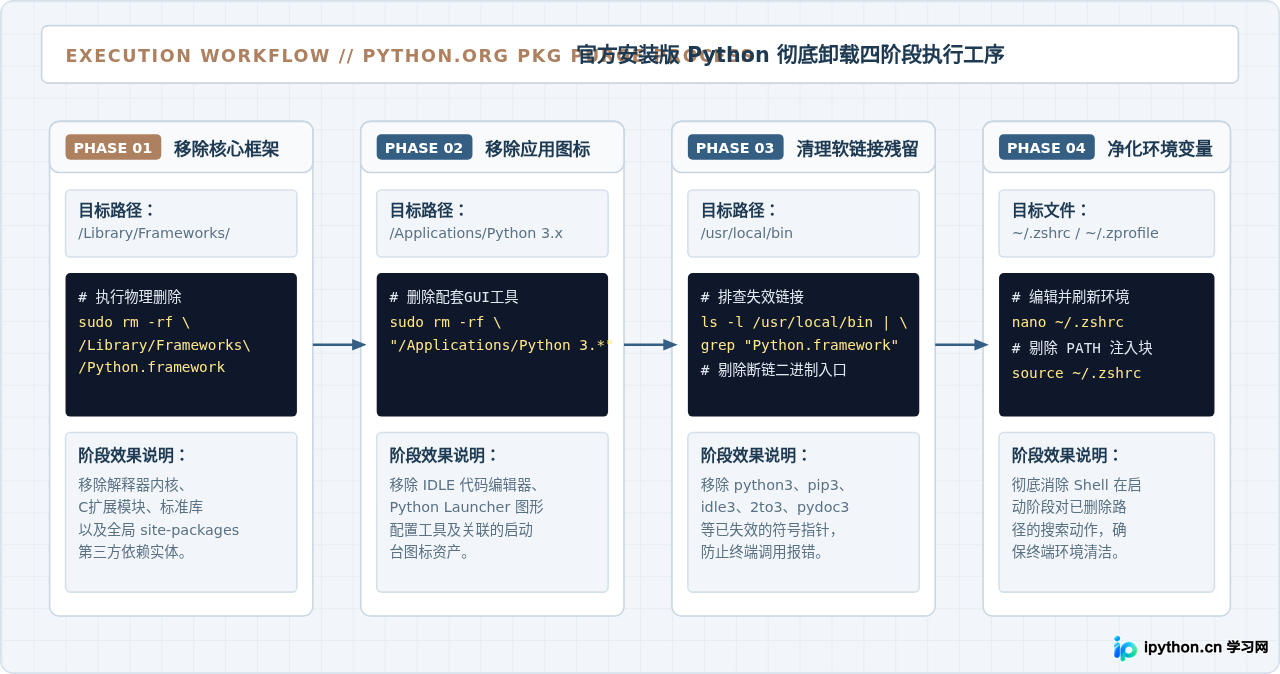Click the line "防止终端调用报错。"
Viewport: 1280px width, 674px height.
[x=762, y=552]
